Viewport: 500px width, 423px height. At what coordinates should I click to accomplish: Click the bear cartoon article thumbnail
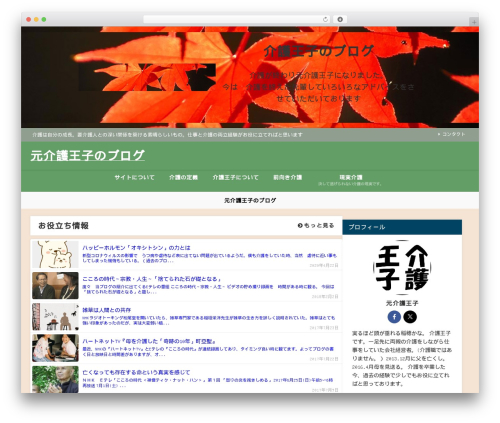55,254
